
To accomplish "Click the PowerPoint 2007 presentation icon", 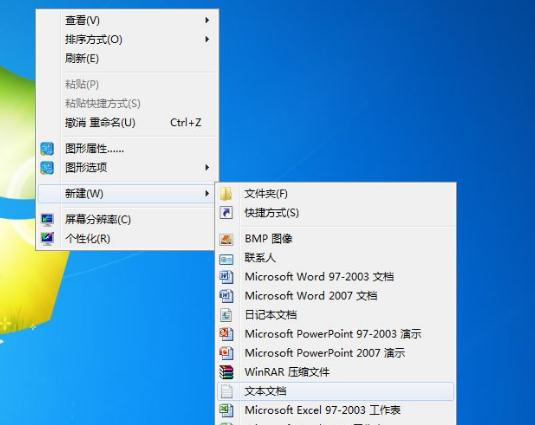I will pos(226,353).
